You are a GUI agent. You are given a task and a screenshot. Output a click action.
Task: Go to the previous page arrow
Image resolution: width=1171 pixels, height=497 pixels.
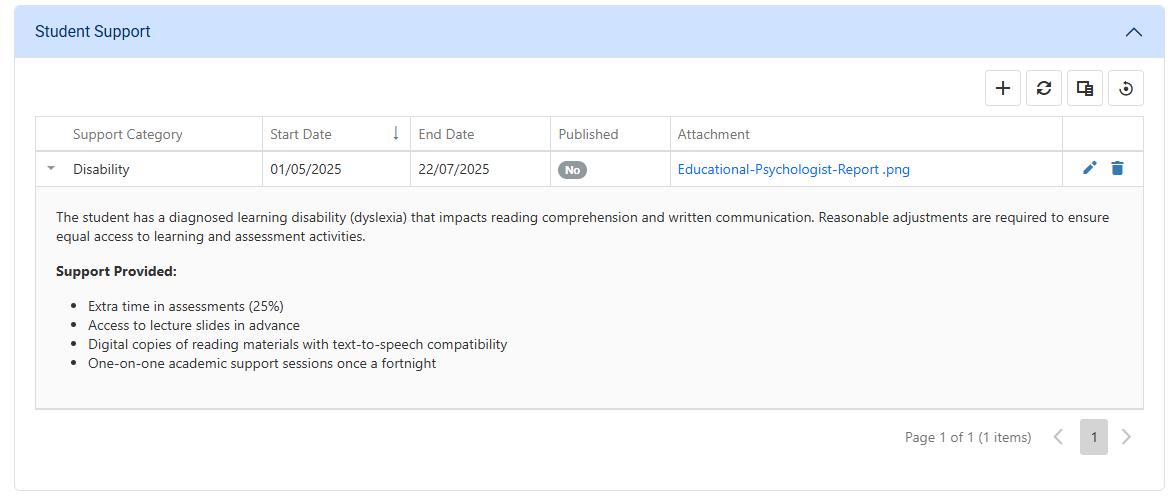coord(1058,437)
